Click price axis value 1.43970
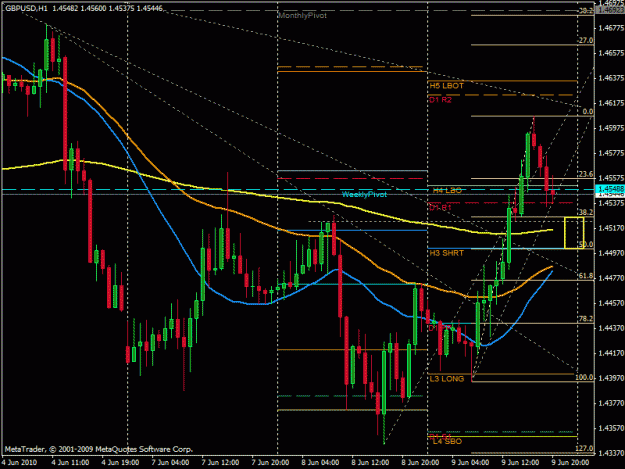The image size is (625, 469). (611, 378)
